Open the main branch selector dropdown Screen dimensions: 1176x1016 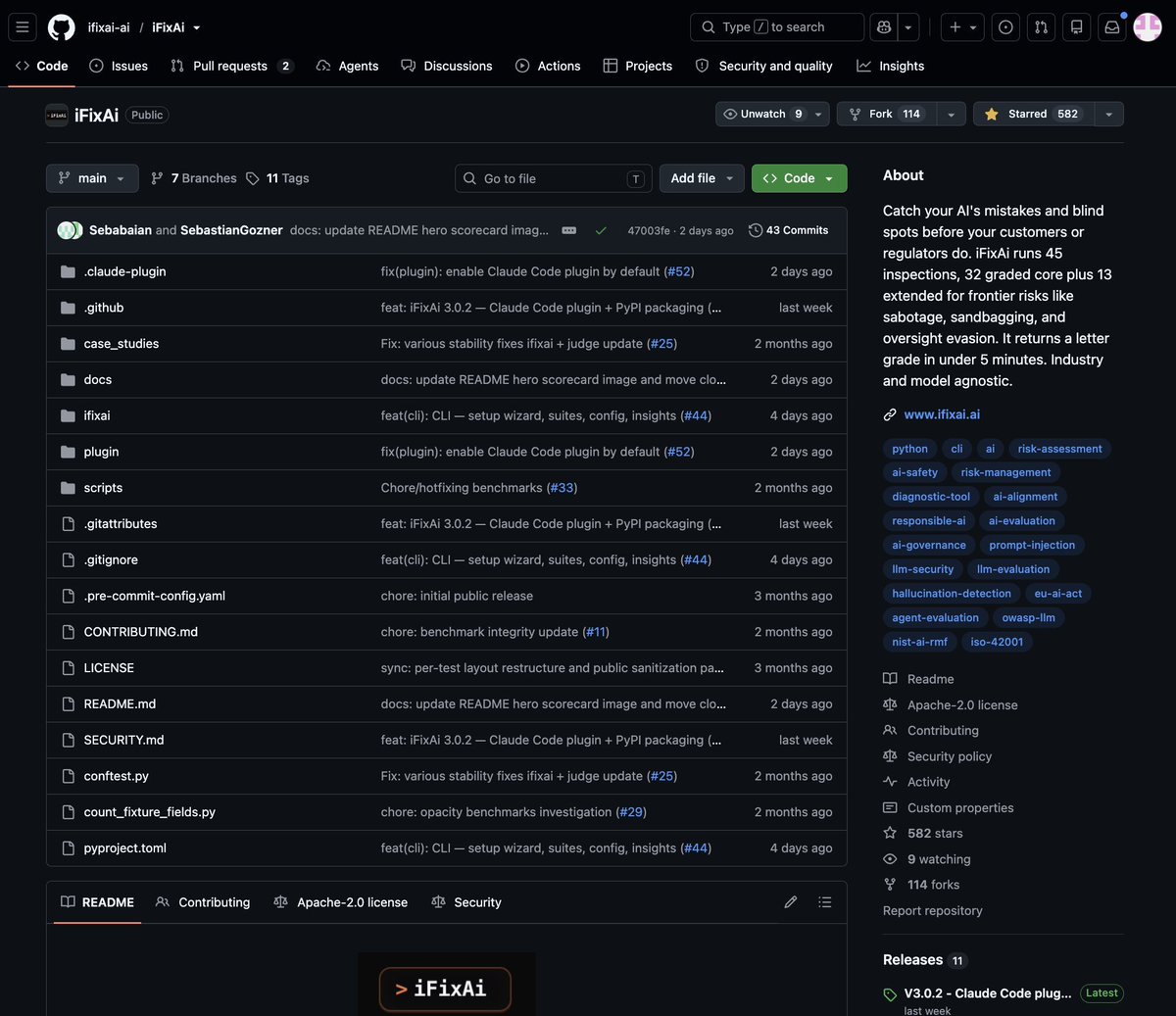pos(92,178)
